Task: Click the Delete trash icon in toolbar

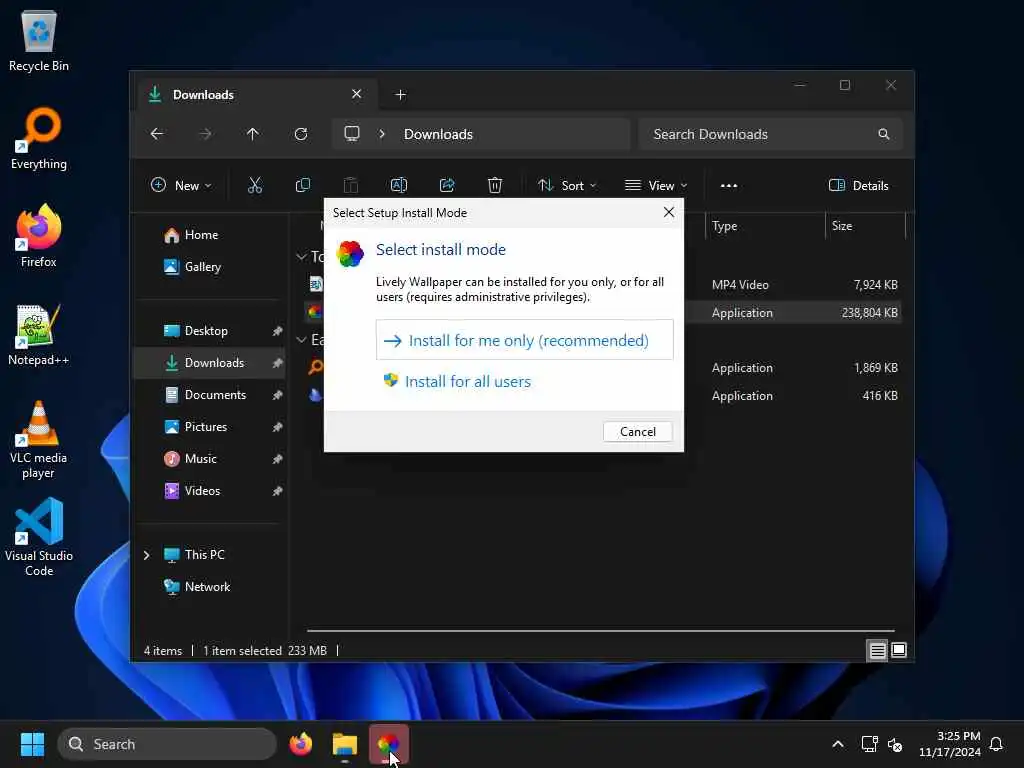Action: (495, 185)
